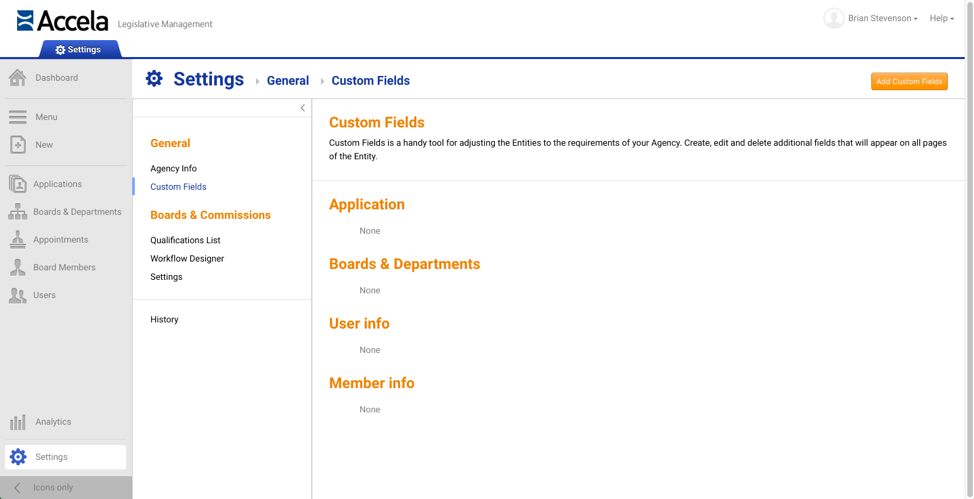Click the Custom Fields content title

377,122
